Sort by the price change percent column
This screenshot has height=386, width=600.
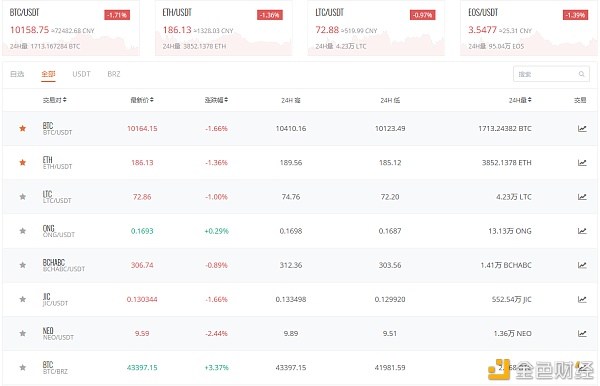click(216, 100)
